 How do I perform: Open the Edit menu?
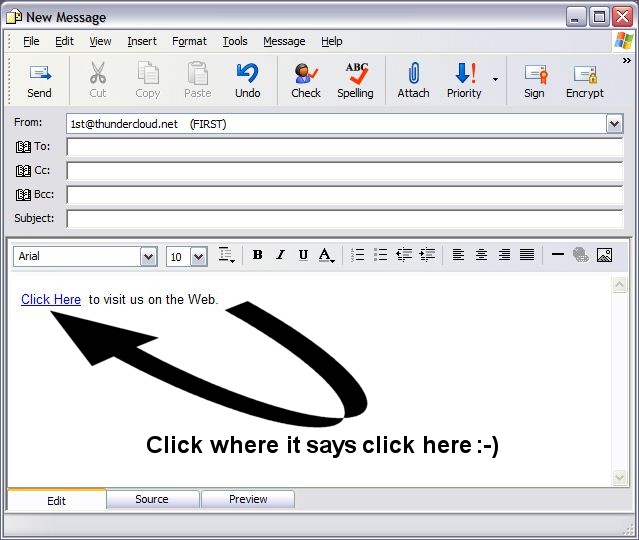[64, 41]
